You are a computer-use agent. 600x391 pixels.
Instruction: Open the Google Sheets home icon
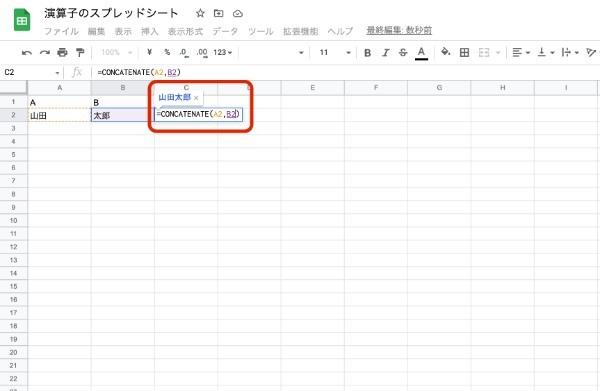[x=22, y=20]
